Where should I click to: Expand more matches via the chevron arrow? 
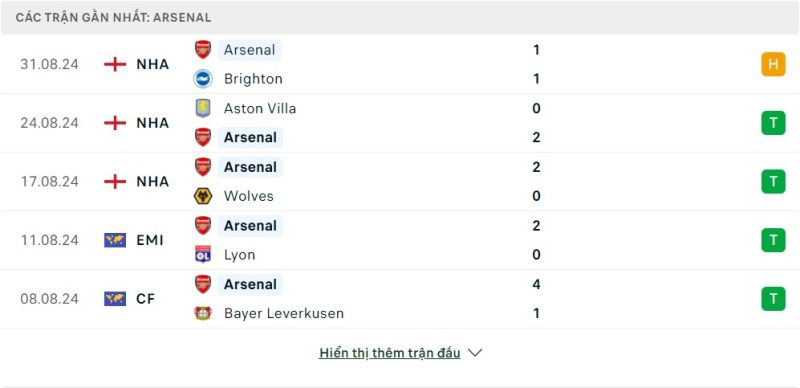tap(475, 353)
